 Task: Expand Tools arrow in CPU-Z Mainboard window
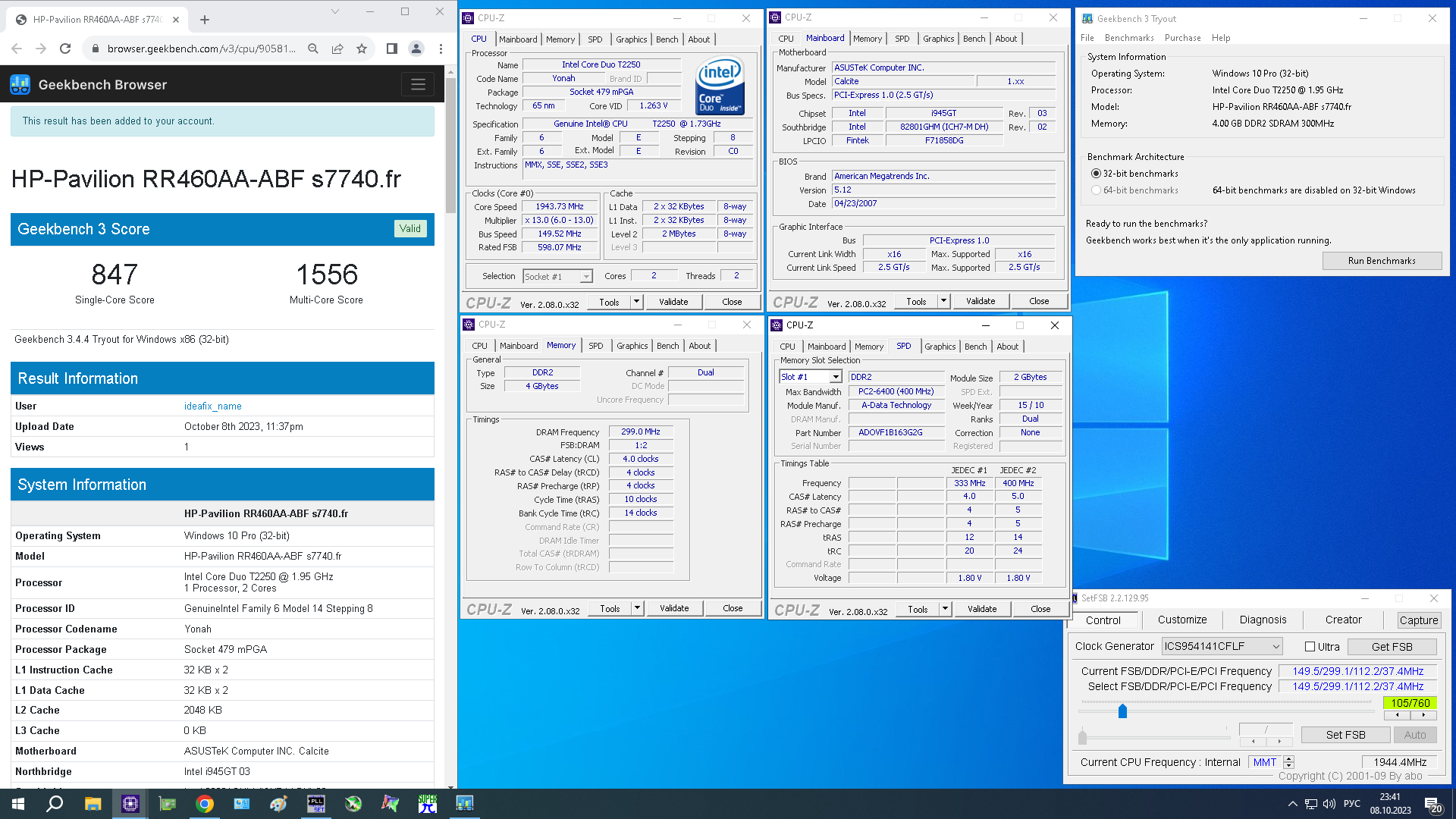943,301
